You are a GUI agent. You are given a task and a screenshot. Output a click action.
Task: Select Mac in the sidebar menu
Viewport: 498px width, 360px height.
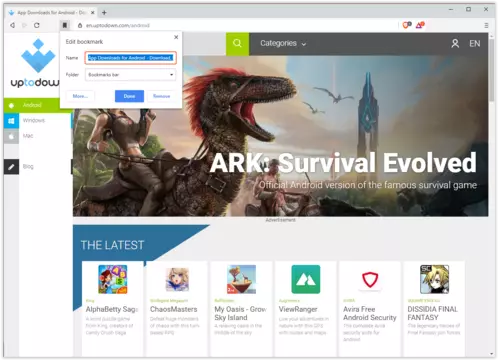coord(28,136)
